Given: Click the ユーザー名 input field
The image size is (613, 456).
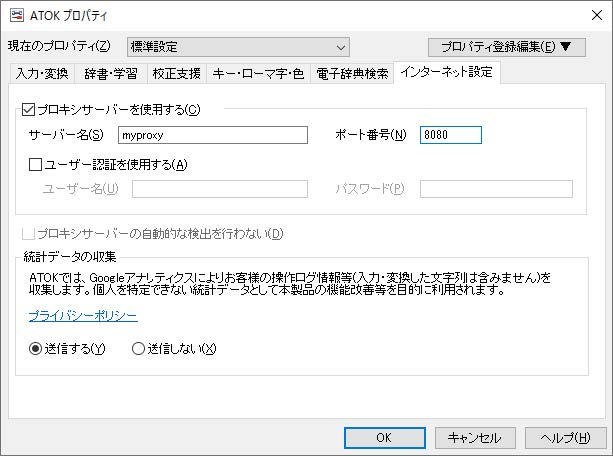Looking at the screenshot, I should [220, 189].
